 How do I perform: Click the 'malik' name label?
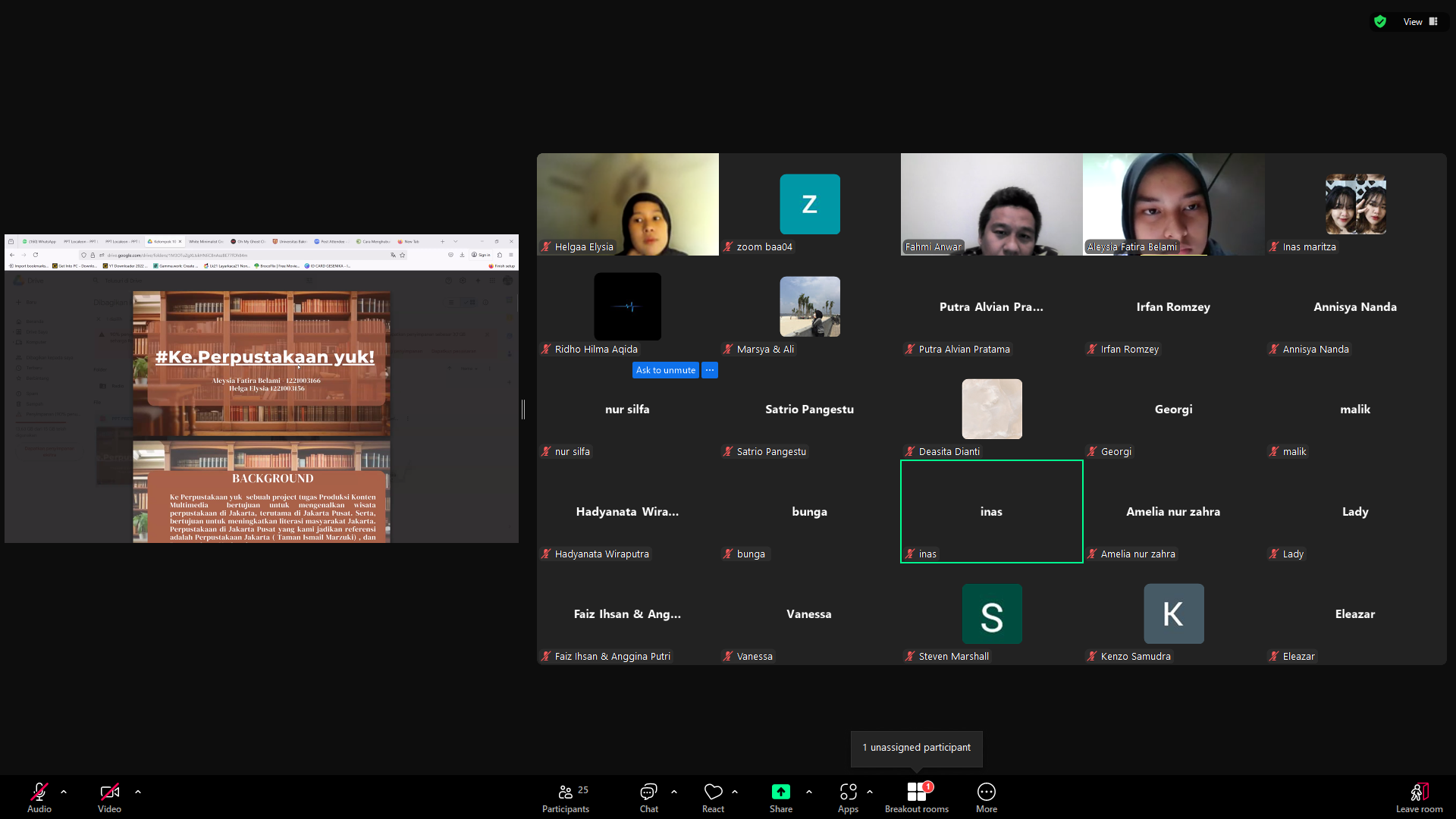coord(1294,451)
